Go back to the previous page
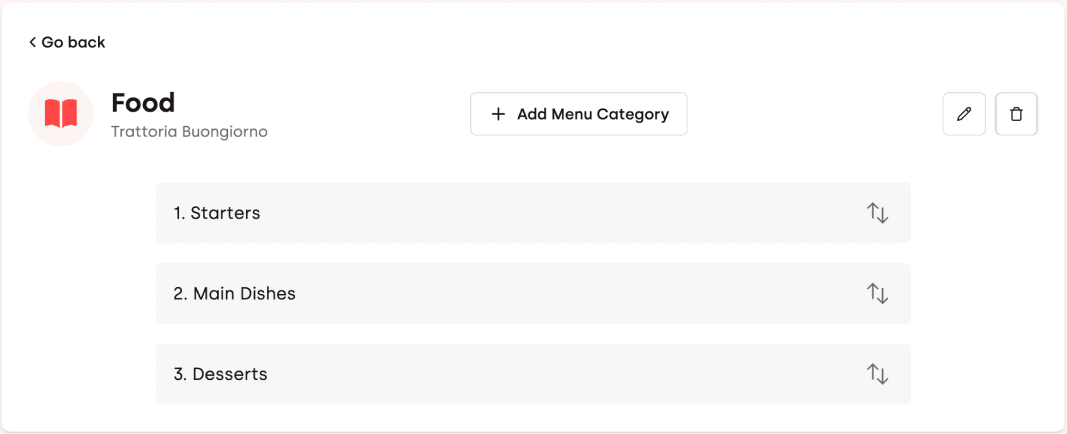1067x434 pixels. [x=67, y=42]
